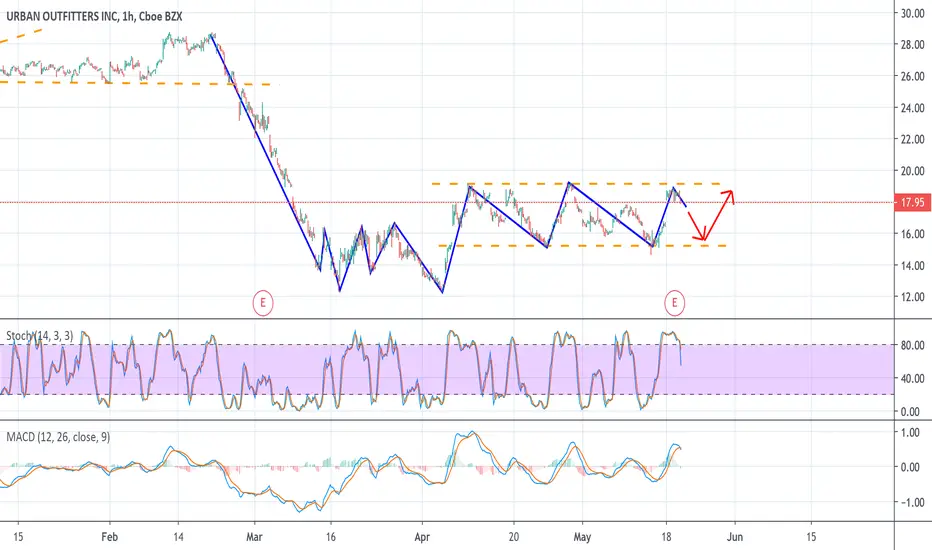
Task: Click the 14 date label after Feb
Action: pyautogui.click(x=178, y=537)
